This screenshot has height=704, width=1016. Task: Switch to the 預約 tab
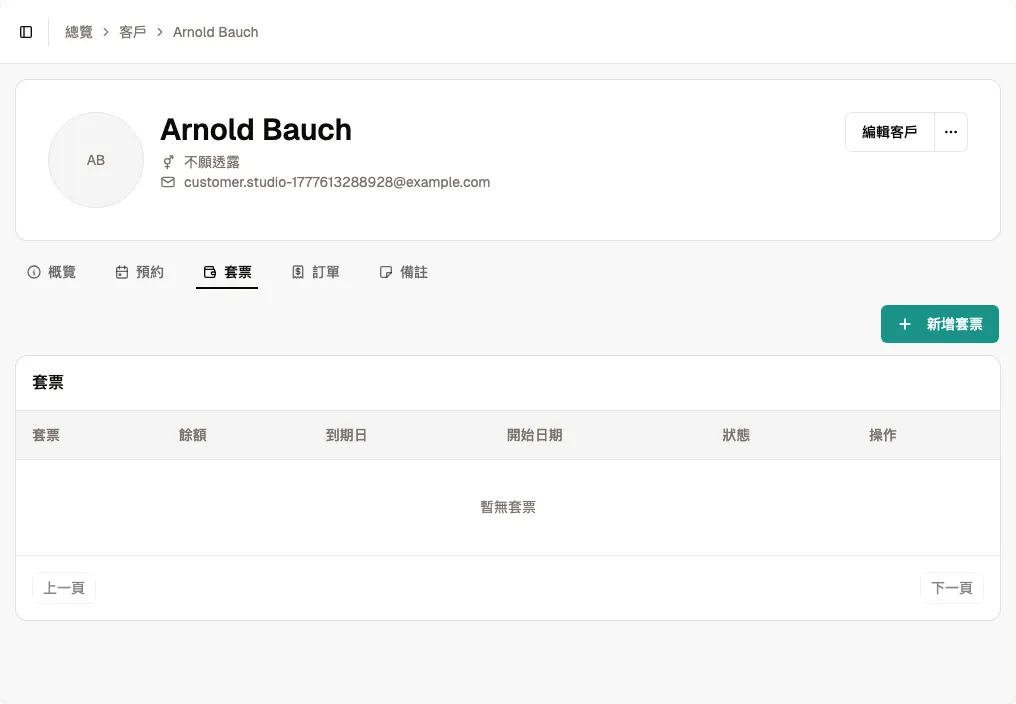(x=140, y=272)
